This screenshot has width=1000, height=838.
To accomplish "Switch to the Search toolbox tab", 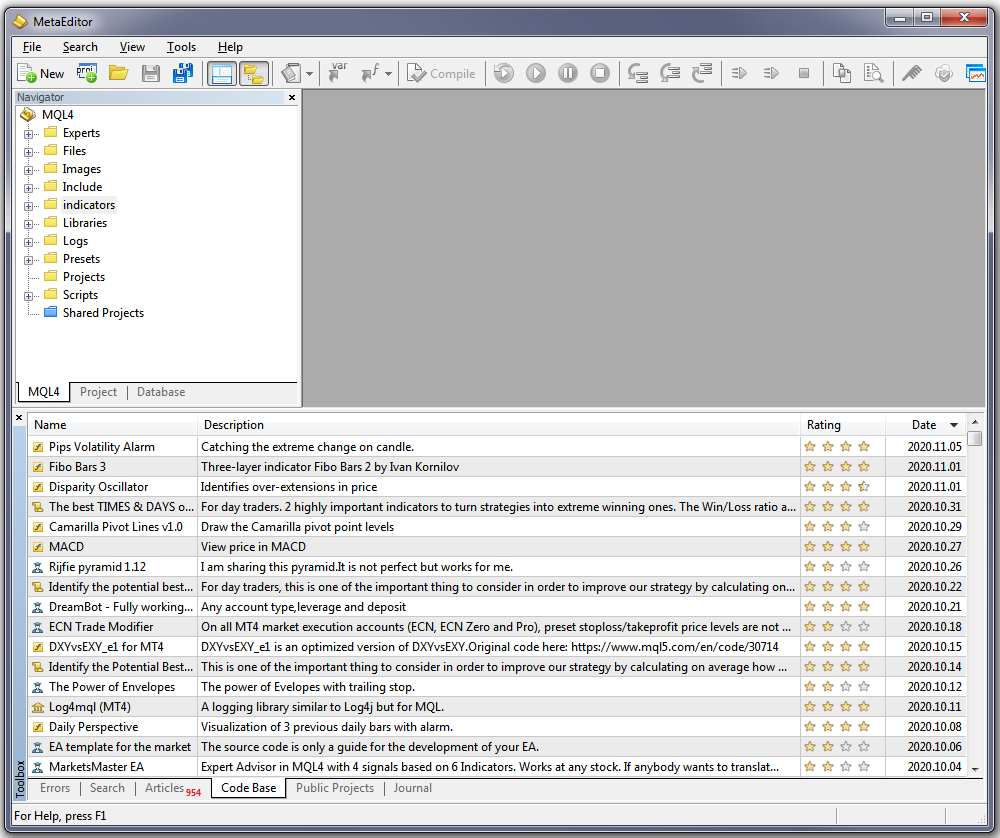I will coord(107,788).
